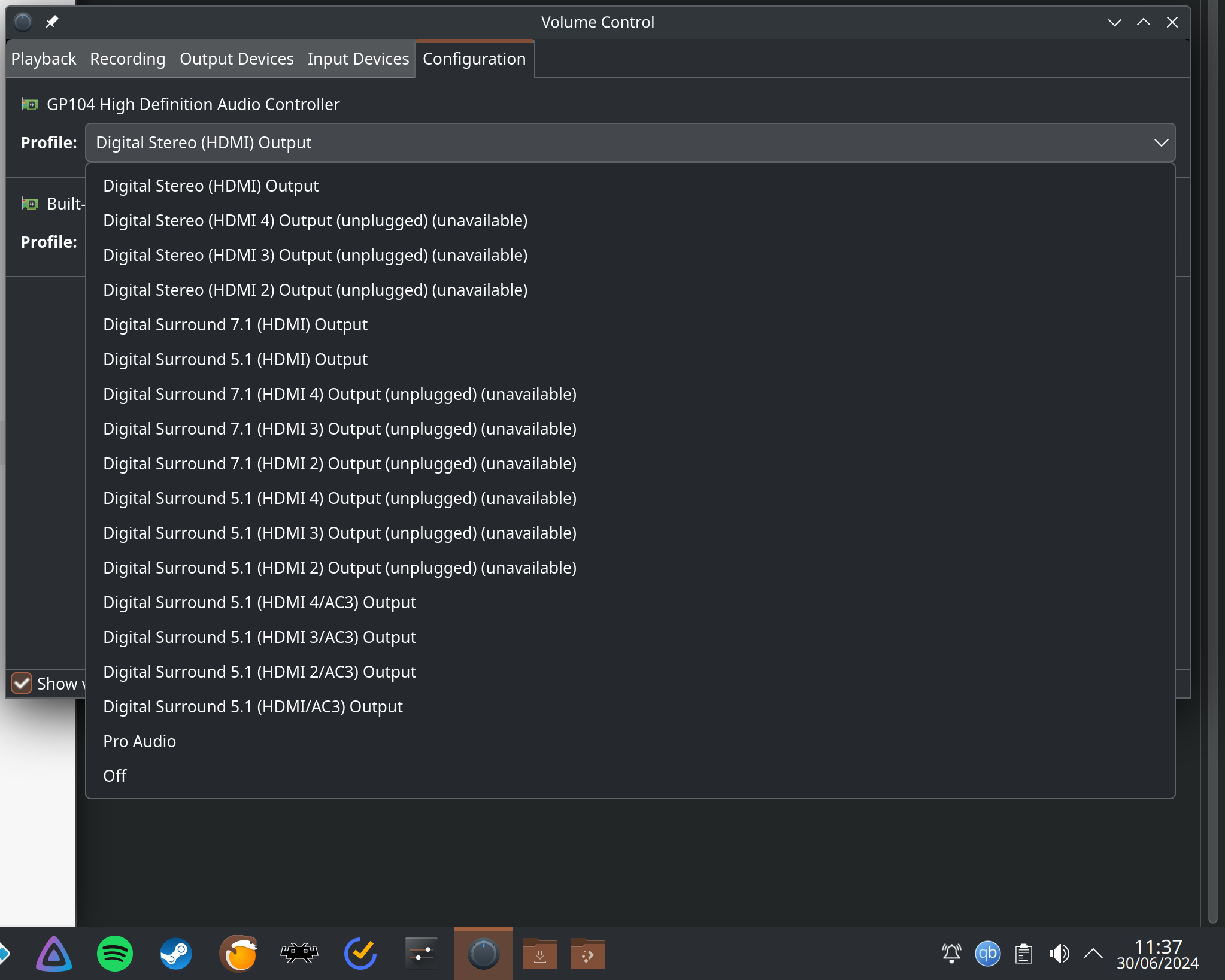Open Spotify from the taskbar
Viewport: 1225px width, 980px height.
click(114, 954)
